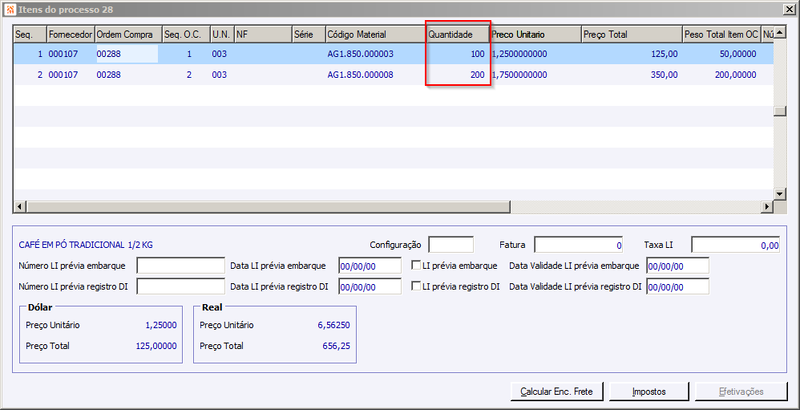
Task: Select the Preço Total column header
Action: pos(632,35)
